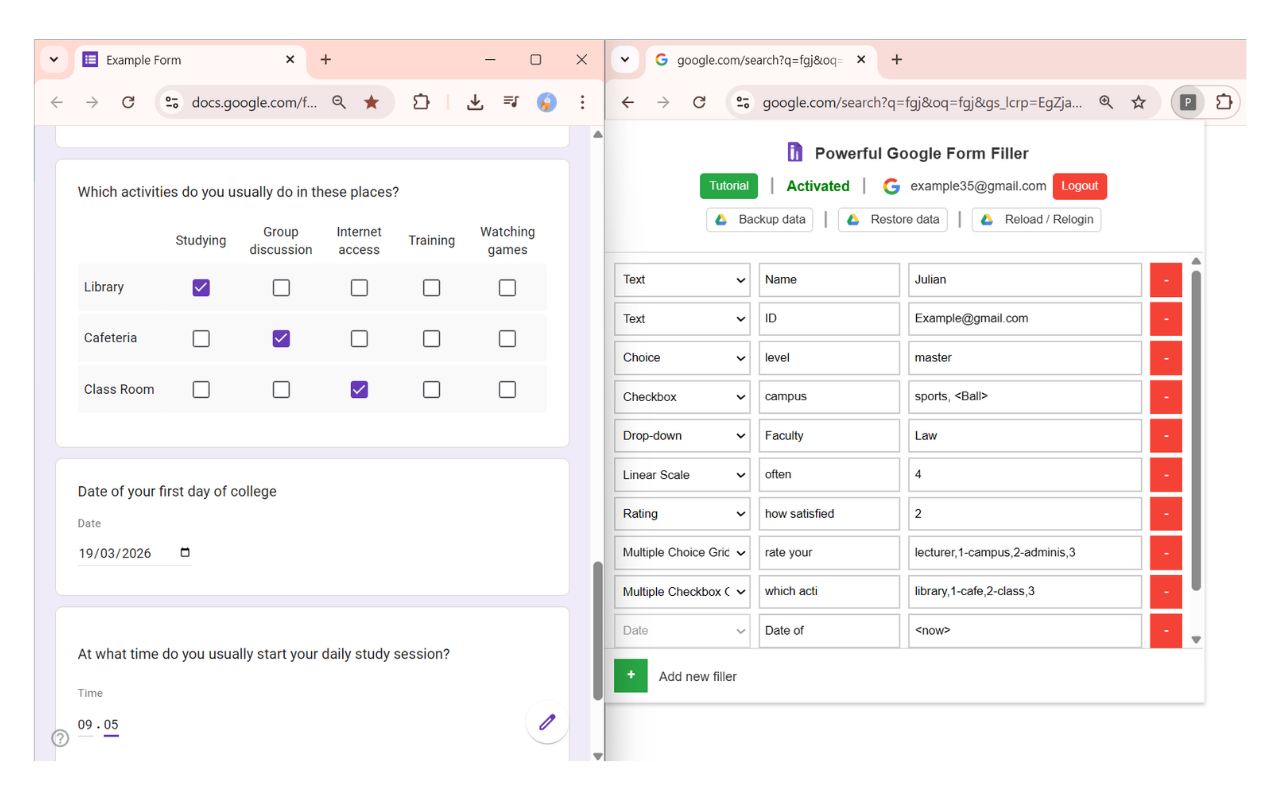The height and width of the screenshot is (800, 1280).
Task: Check Cafeteria Training checkbox
Action: click(x=431, y=338)
